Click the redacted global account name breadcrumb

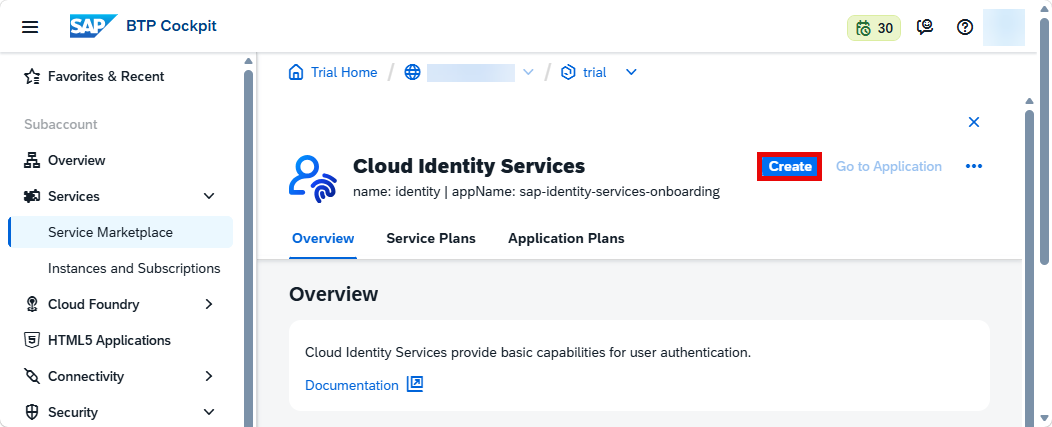470,73
